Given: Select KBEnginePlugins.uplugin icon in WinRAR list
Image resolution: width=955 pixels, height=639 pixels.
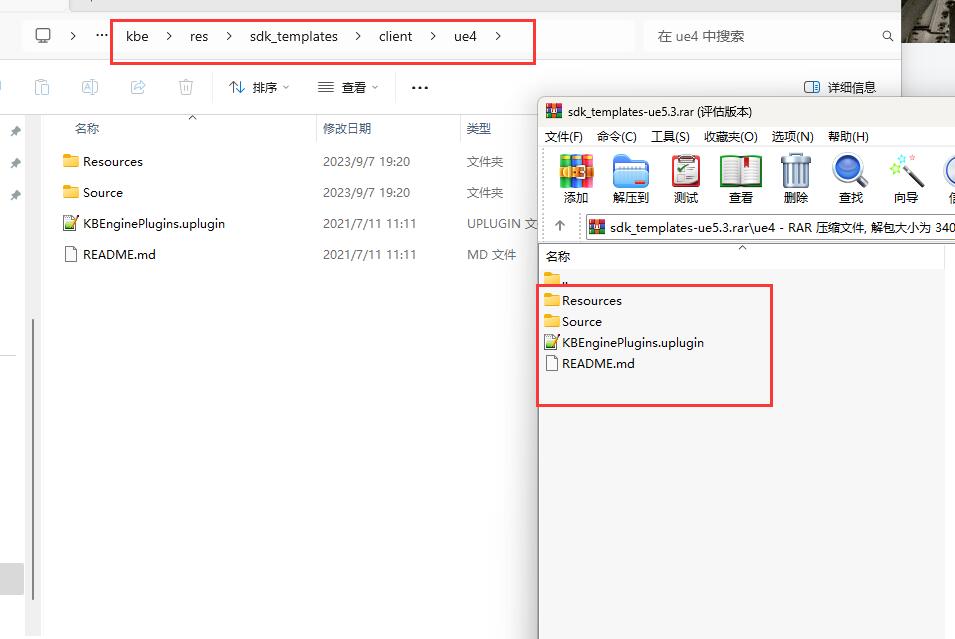Looking at the screenshot, I should tap(552, 342).
